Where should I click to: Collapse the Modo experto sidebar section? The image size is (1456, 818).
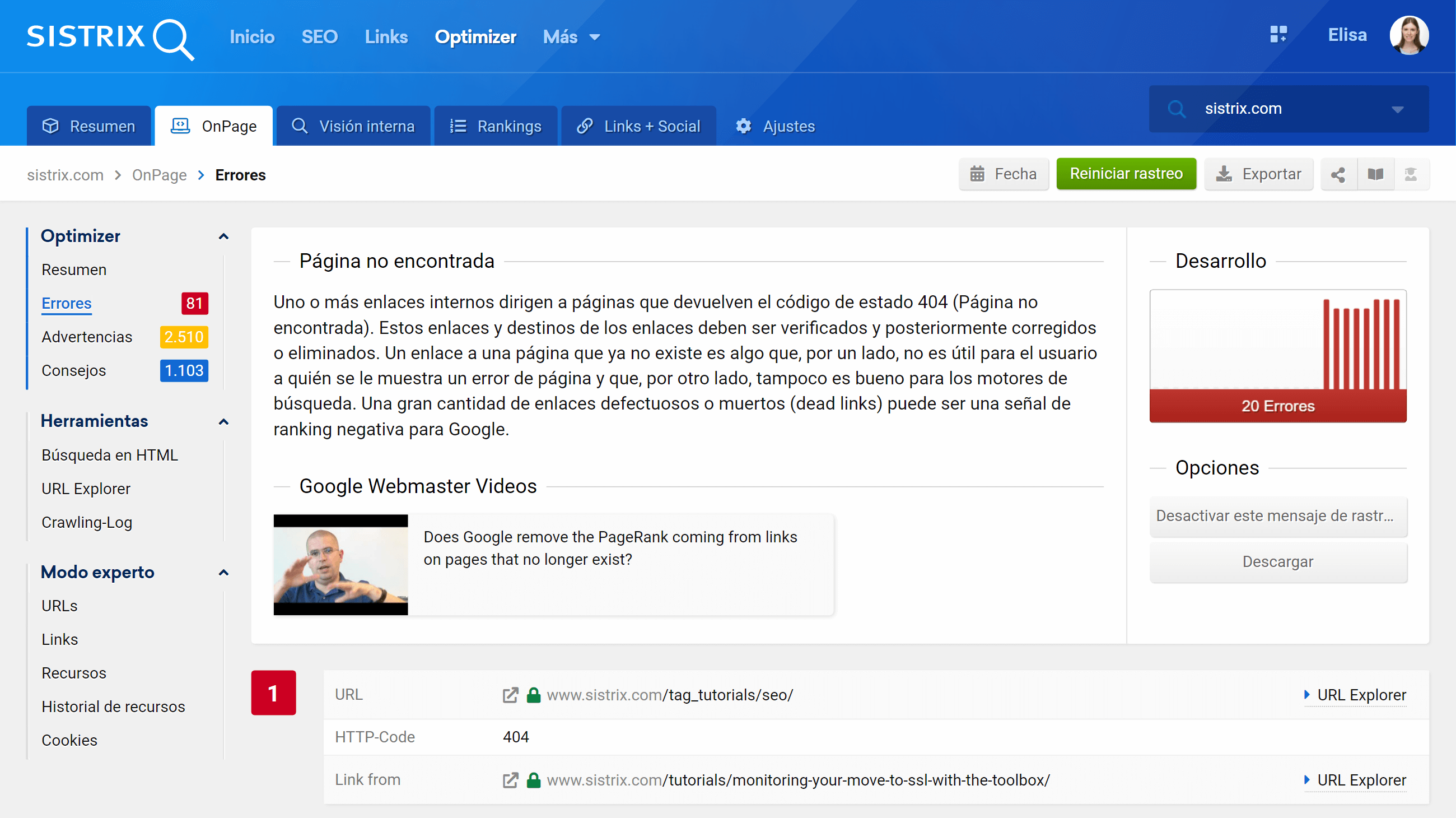pyautogui.click(x=224, y=573)
